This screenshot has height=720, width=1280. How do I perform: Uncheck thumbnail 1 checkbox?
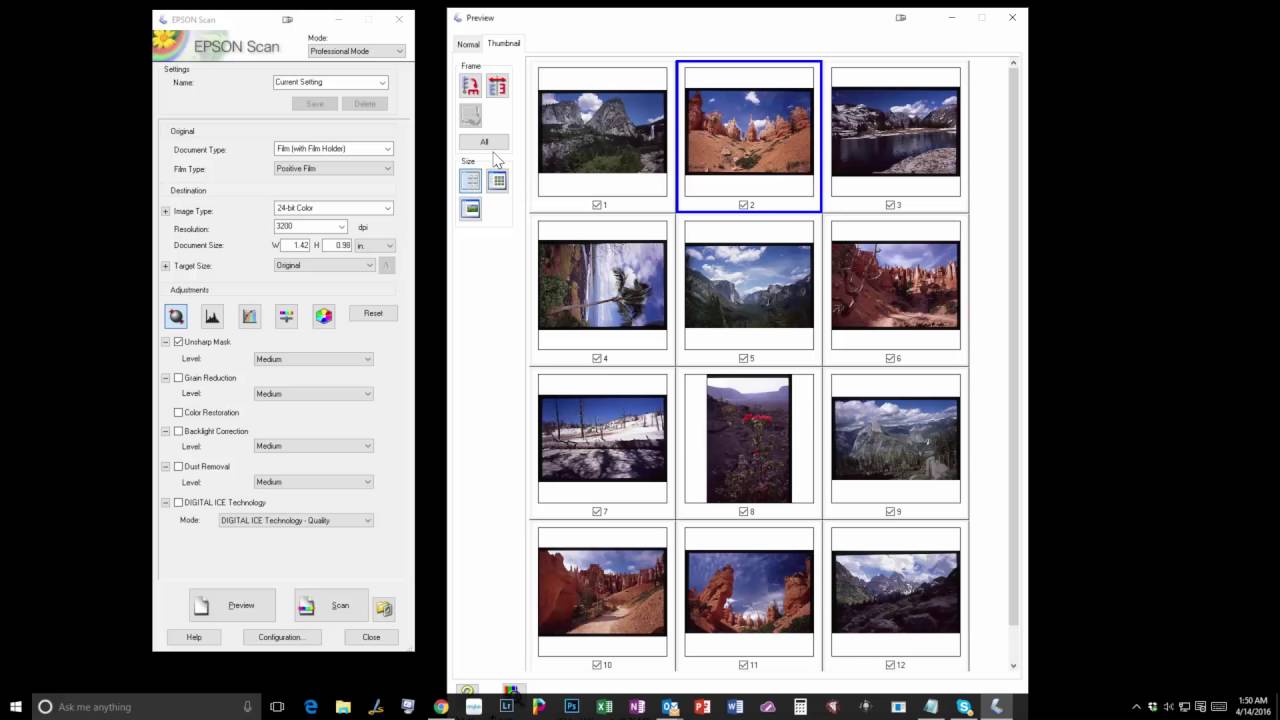(597, 205)
